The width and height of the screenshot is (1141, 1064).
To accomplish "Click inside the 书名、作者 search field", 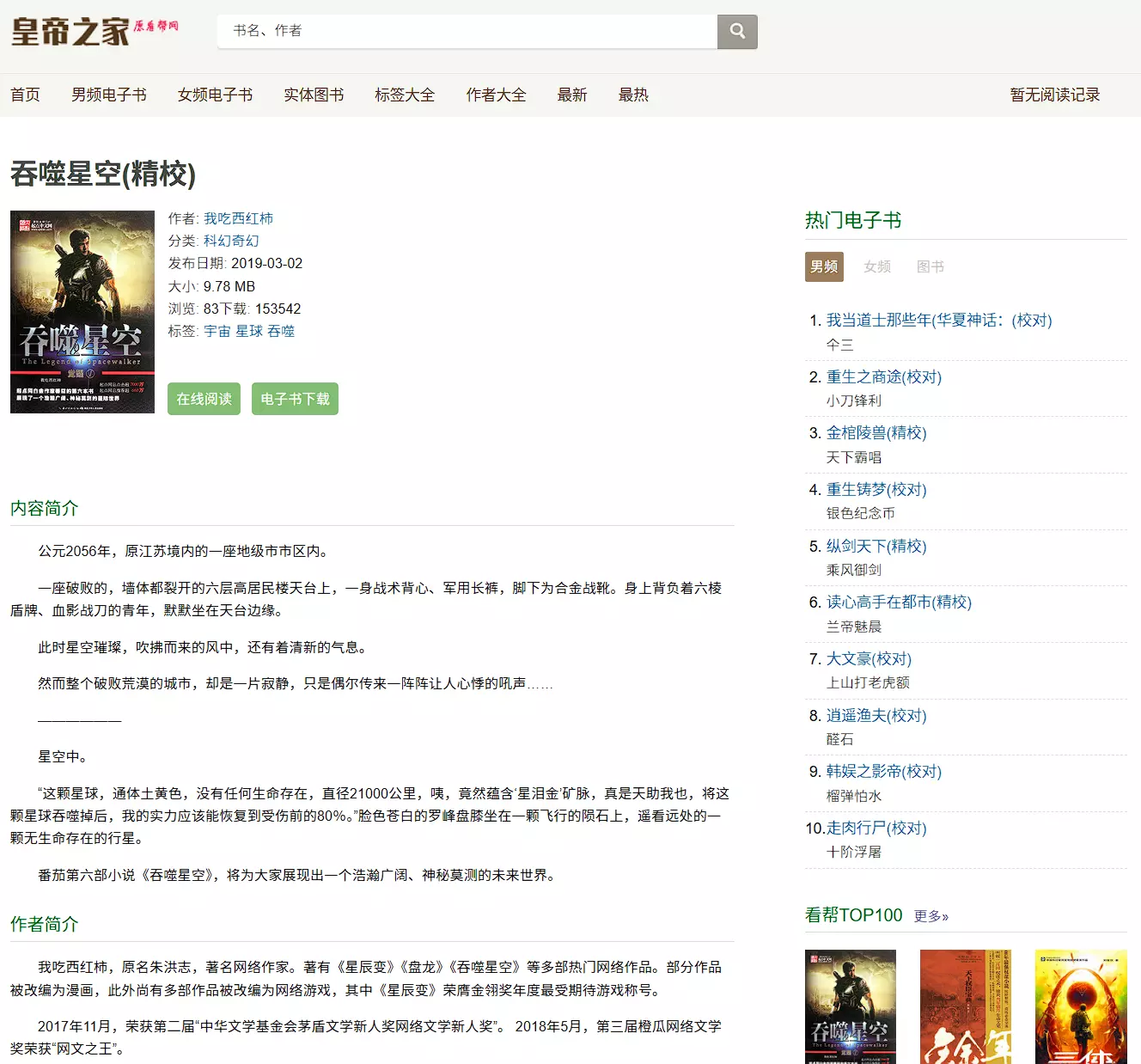I will [467, 32].
